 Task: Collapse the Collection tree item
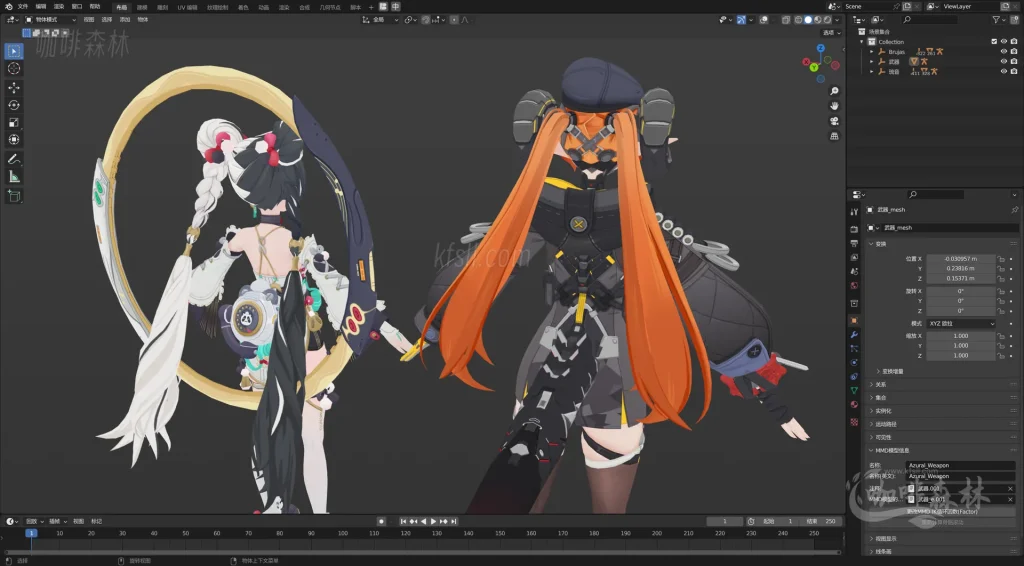click(862, 42)
